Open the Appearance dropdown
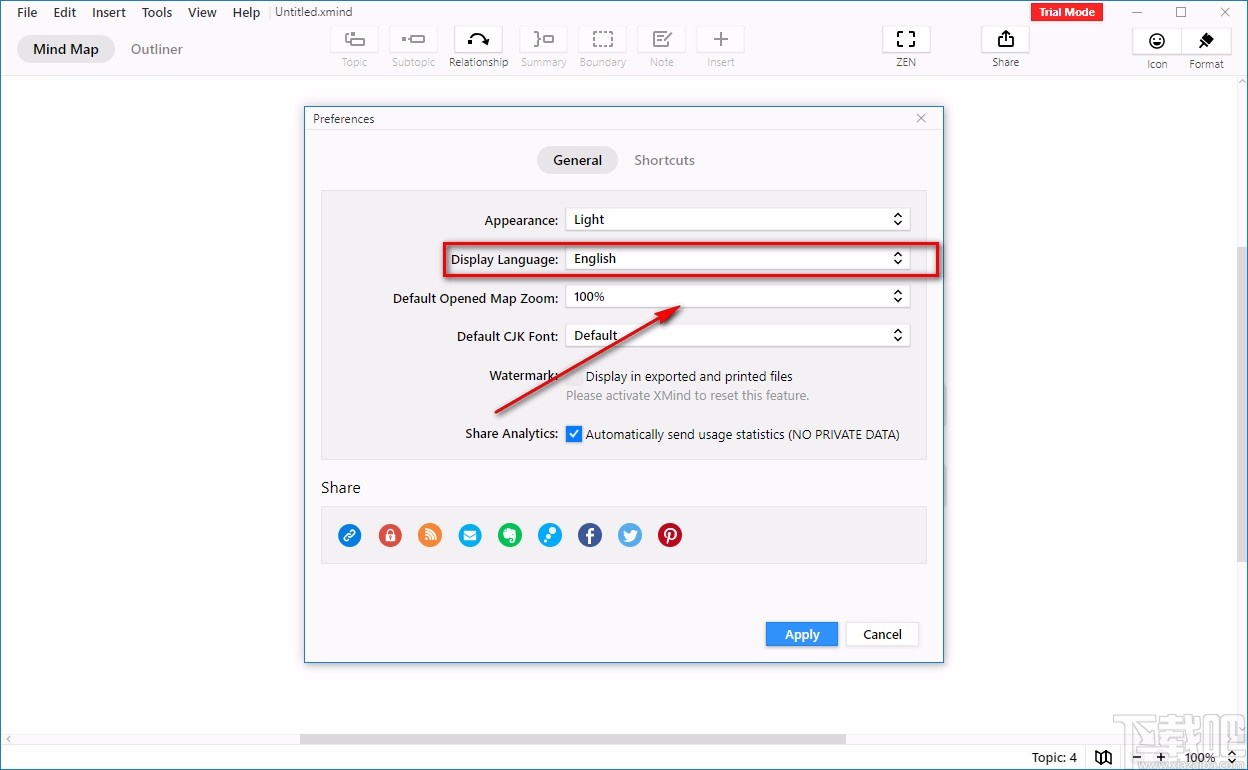The image size is (1248, 770). tap(738, 219)
